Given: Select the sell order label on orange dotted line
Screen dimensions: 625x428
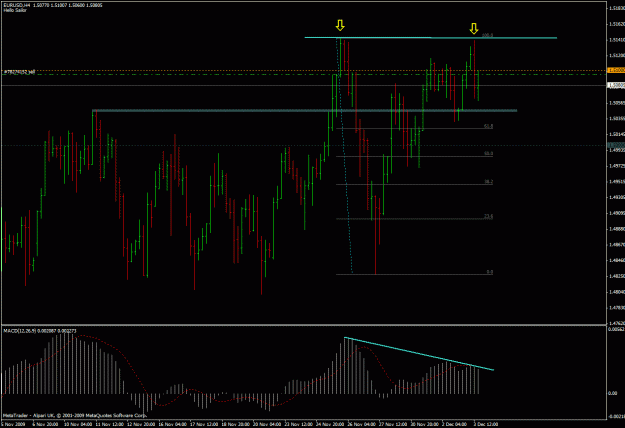Looking at the screenshot, I should [19, 72].
